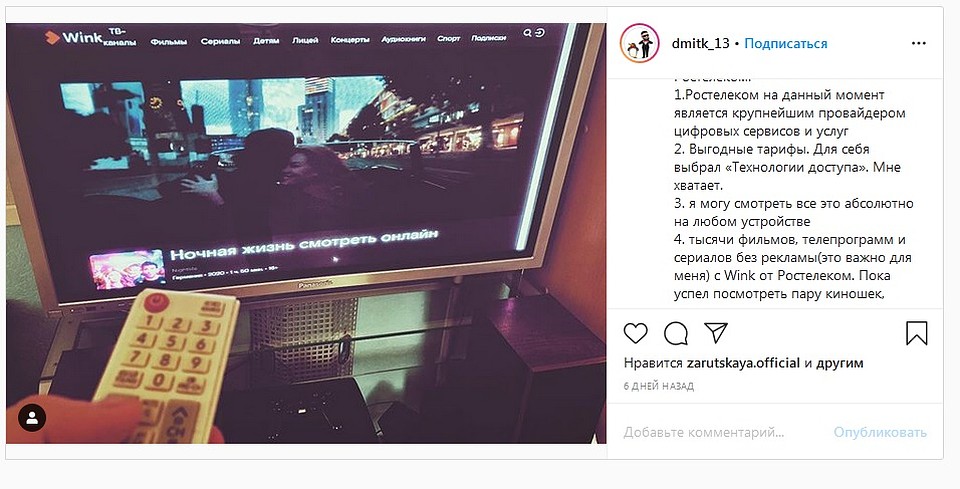View others who liked via другим
The height and width of the screenshot is (489, 960).
(839, 363)
